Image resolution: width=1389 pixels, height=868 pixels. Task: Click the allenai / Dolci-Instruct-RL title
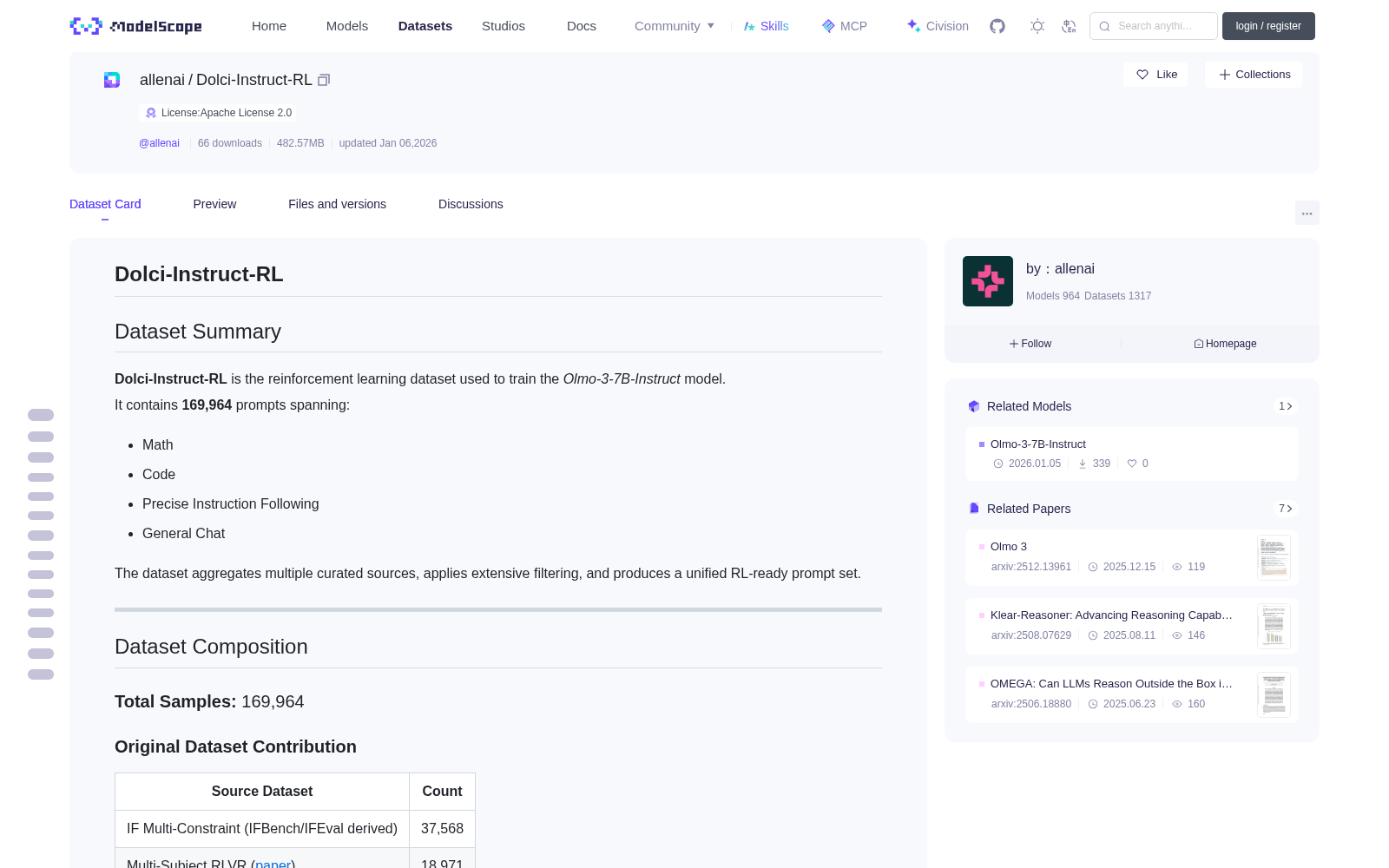tap(226, 80)
